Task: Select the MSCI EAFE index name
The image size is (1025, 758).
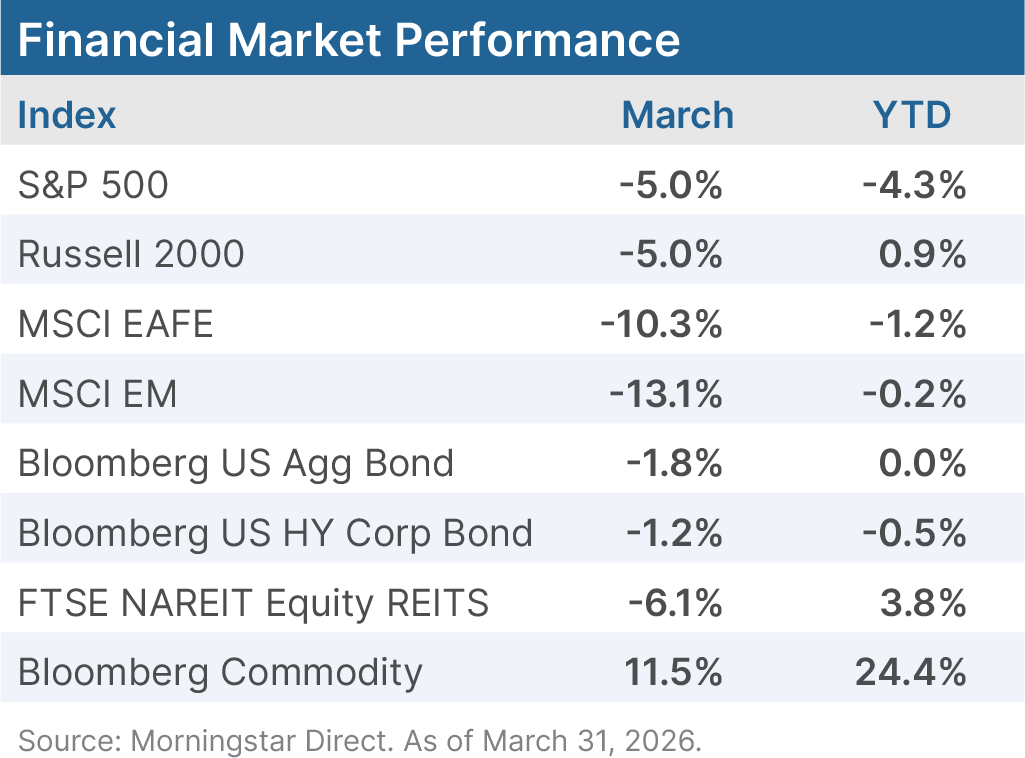Action: [x=116, y=324]
